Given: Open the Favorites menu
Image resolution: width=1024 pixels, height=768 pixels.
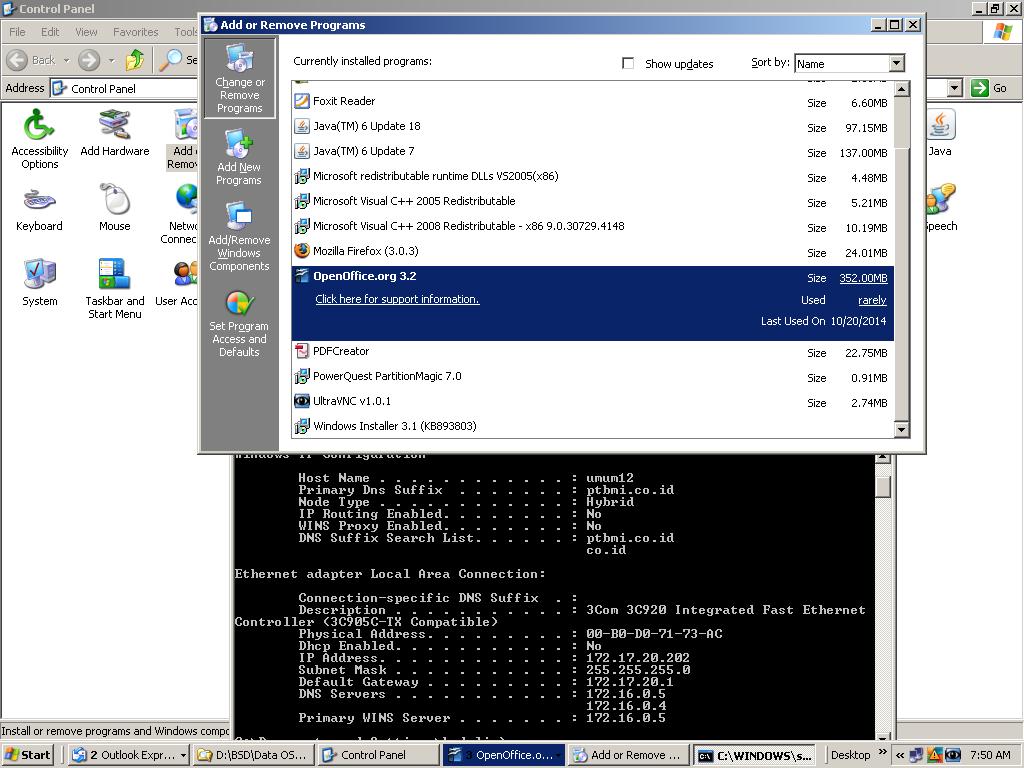Looking at the screenshot, I should [x=135, y=32].
